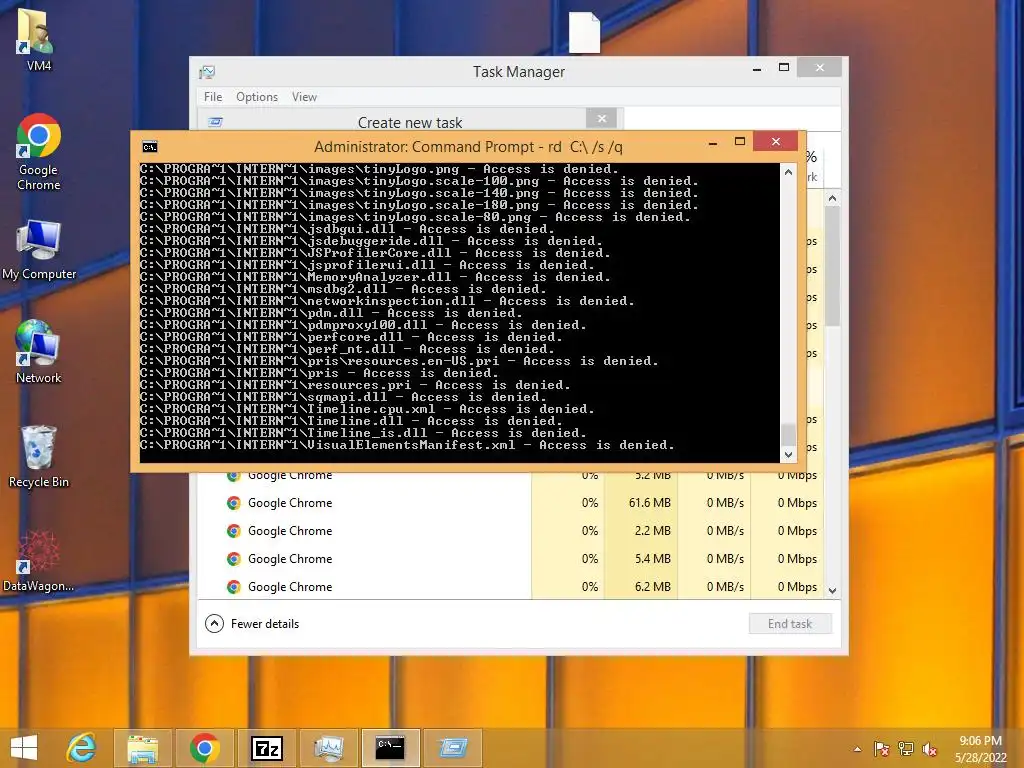
Task: Open the network tray icon
Action: point(906,749)
